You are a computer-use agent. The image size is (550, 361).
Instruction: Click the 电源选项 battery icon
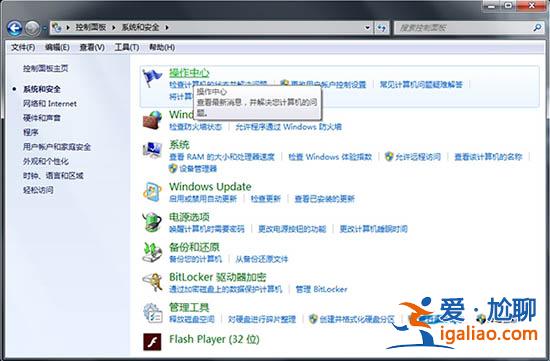[x=152, y=222]
